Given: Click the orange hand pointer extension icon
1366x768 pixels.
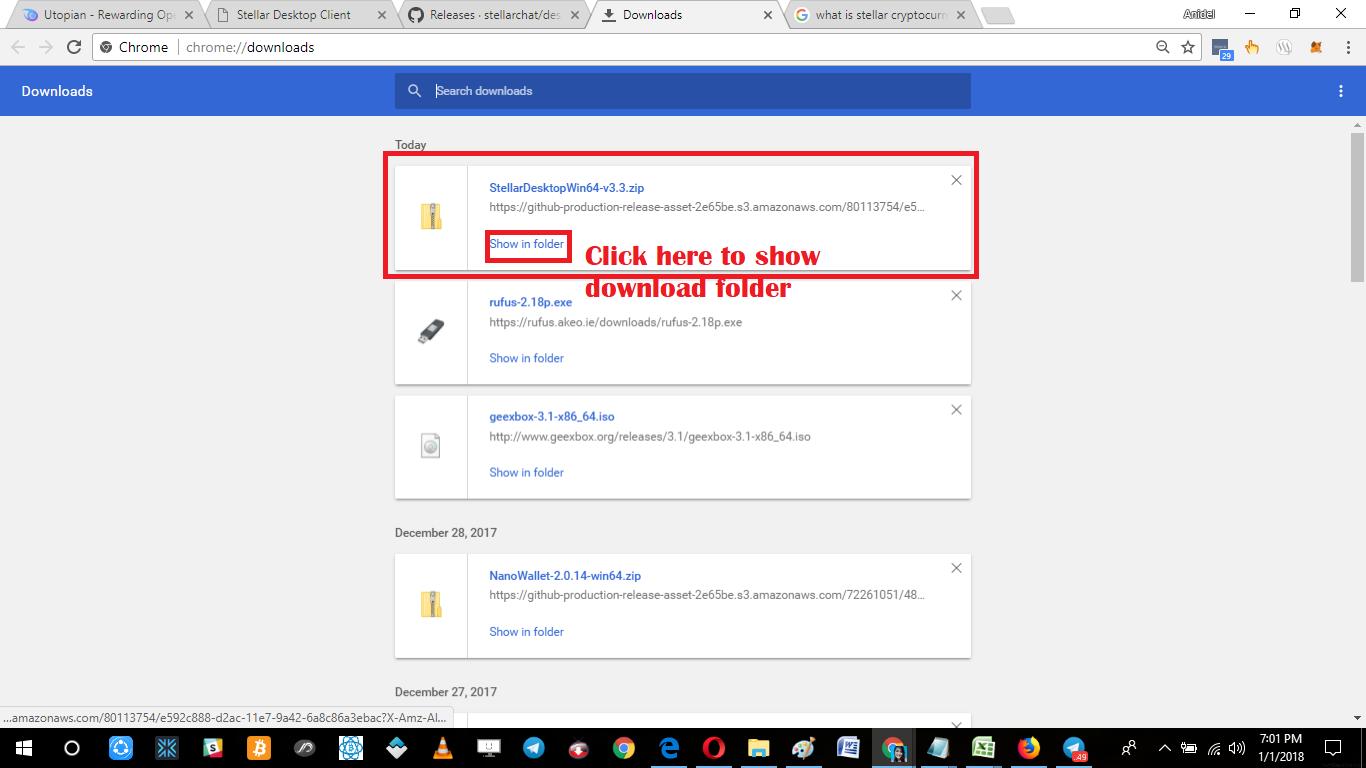Looking at the screenshot, I should tap(1252, 47).
